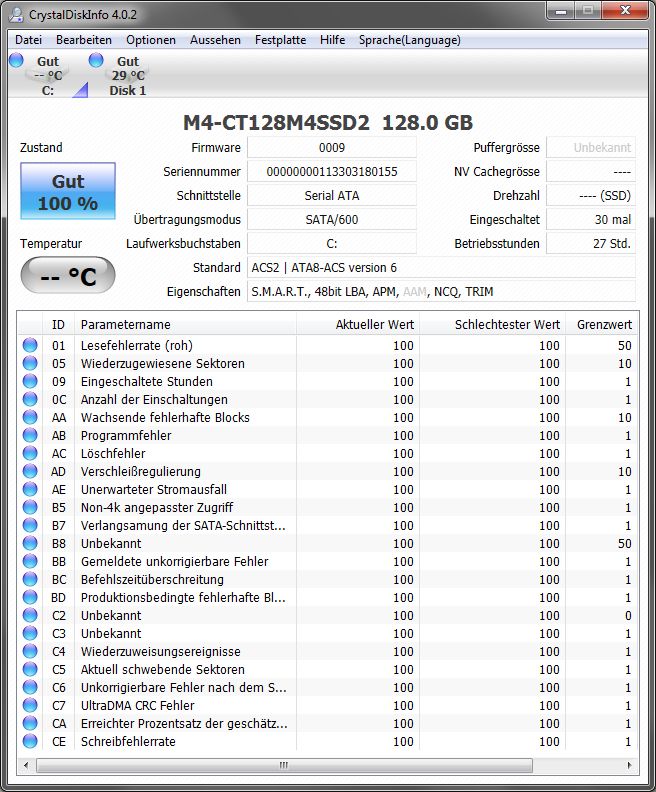Image resolution: width=656 pixels, height=792 pixels.
Task: Open the Hilfe menu
Action: [332, 40]
